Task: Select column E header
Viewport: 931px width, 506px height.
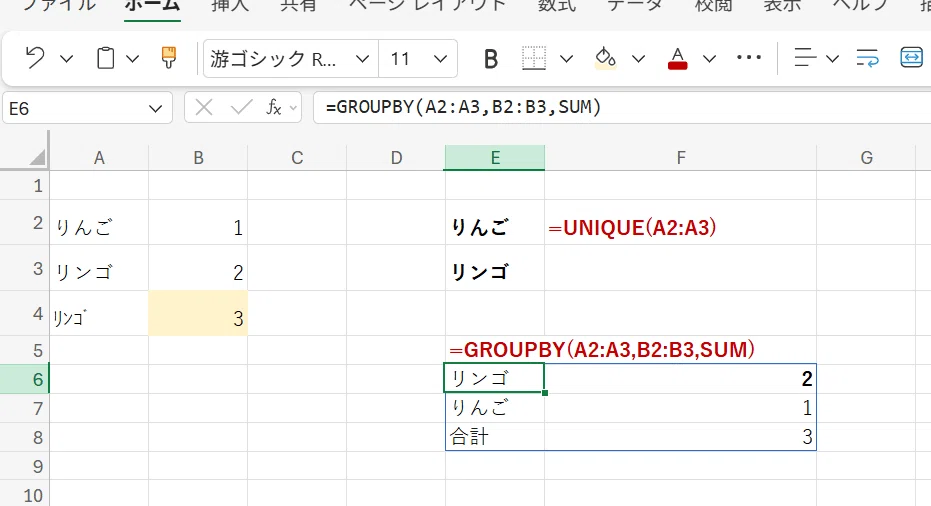Action: pyautogui.click(x=495, y=157)
